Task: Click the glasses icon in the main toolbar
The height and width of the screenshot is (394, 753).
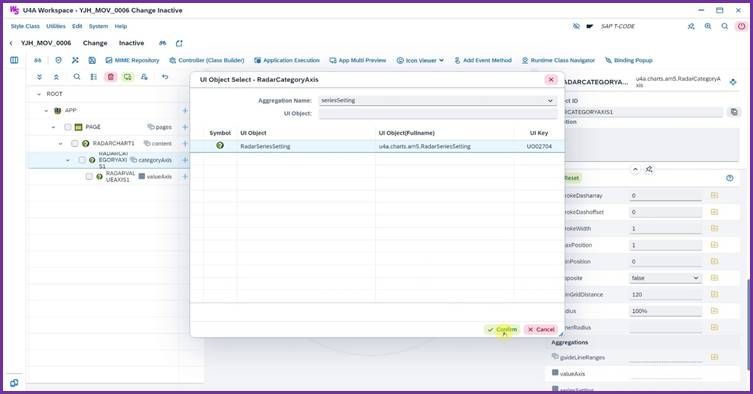Action: point(37,60)
